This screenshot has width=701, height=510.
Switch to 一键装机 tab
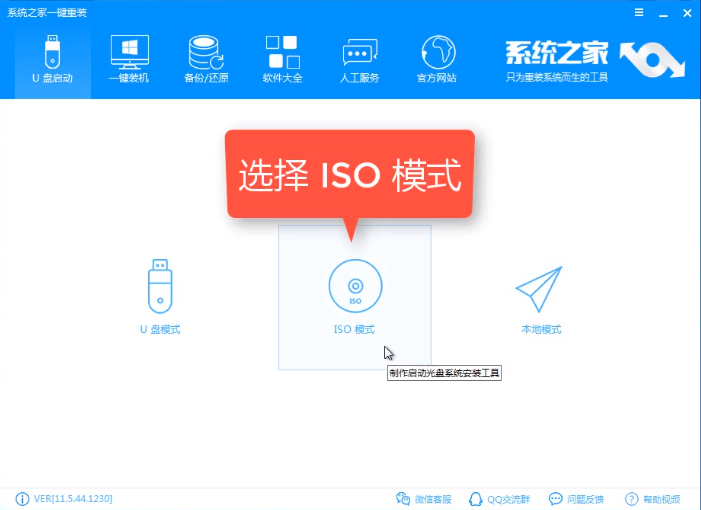tap(129, 59)
